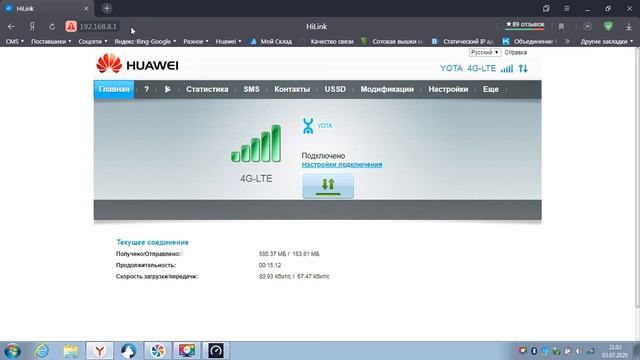
Task: Open the Статистика menu tab
Action: (x=207, y=89)
